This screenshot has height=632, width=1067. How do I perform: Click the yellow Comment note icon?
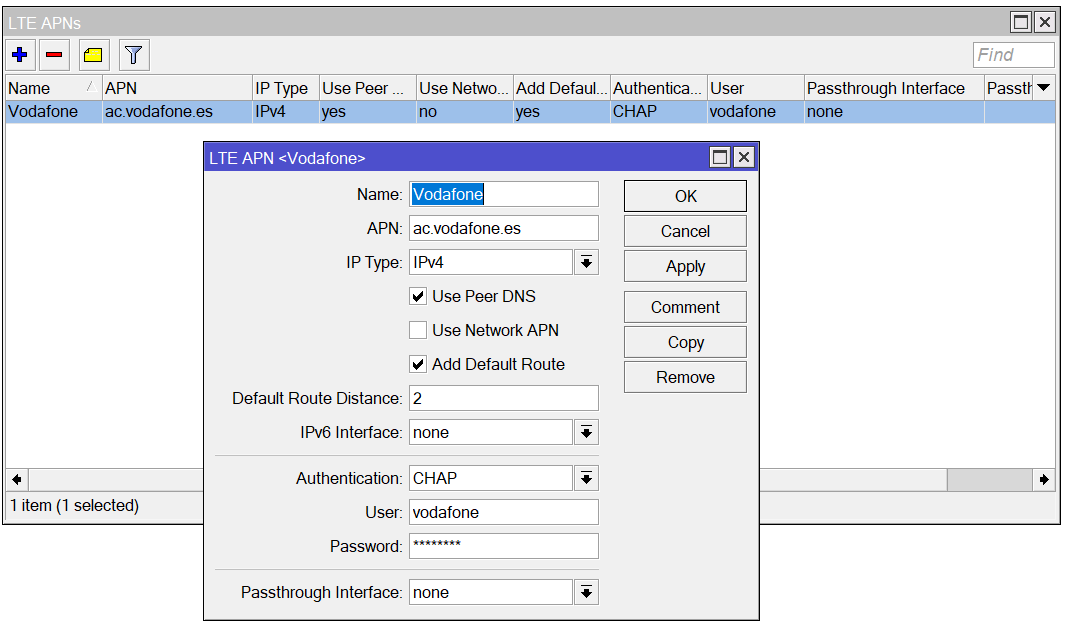point(93,55)
